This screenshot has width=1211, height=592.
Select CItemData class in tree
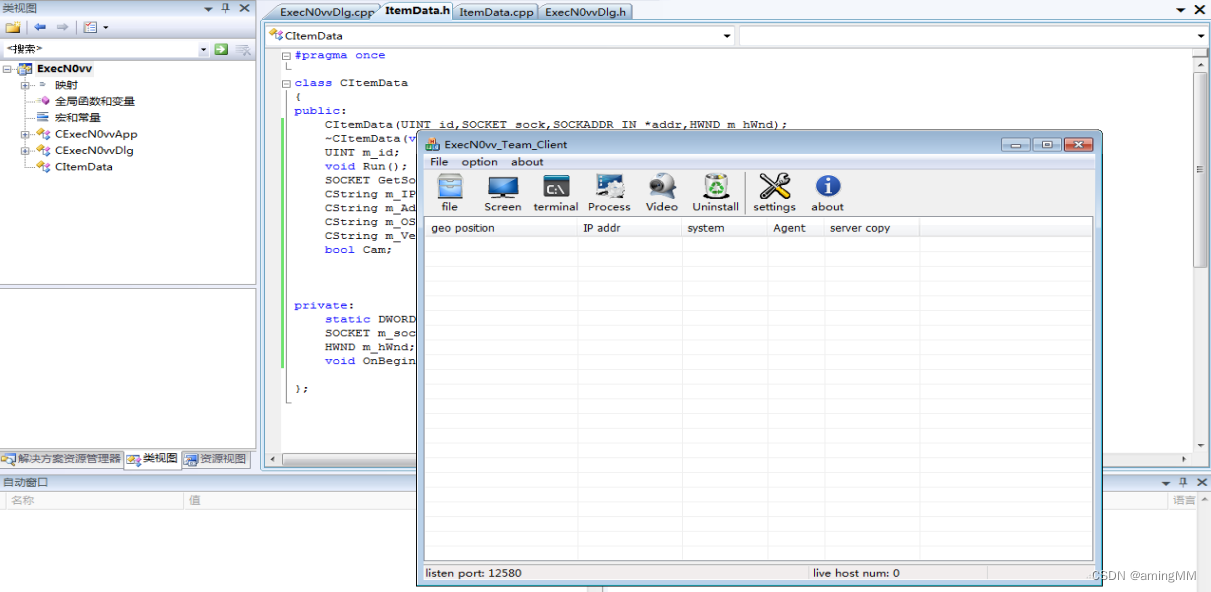pyautogui.click(x=84, y=167)
